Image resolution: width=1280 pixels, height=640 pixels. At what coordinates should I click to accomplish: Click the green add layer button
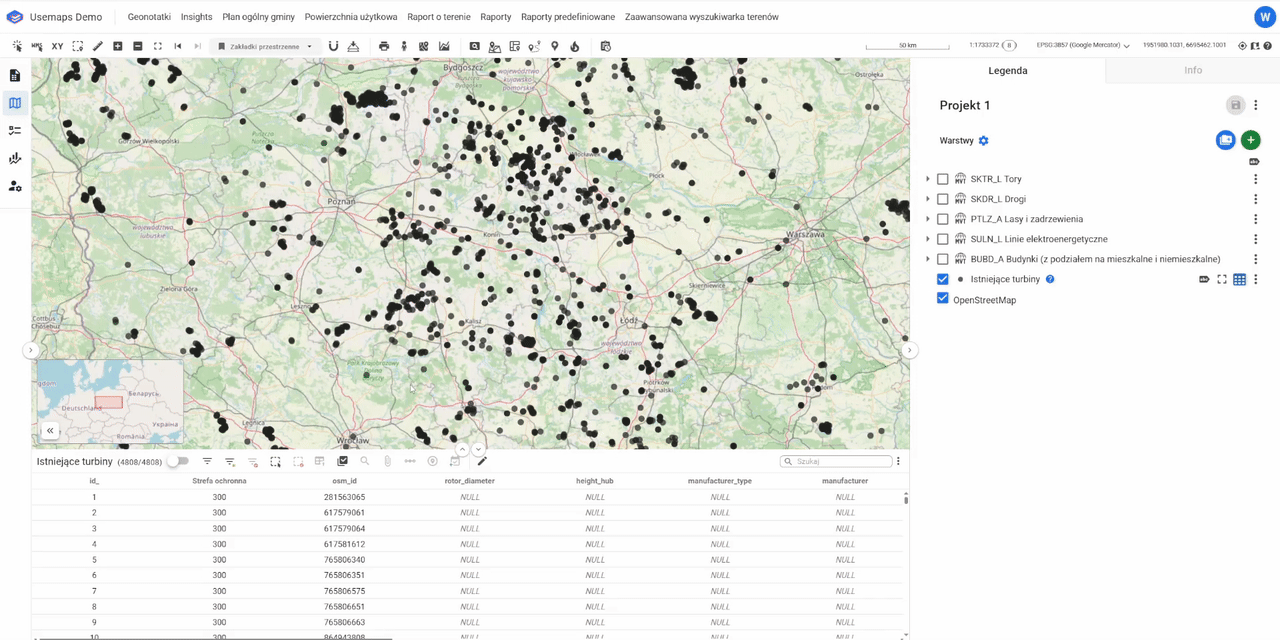(x=1250, y=141)
